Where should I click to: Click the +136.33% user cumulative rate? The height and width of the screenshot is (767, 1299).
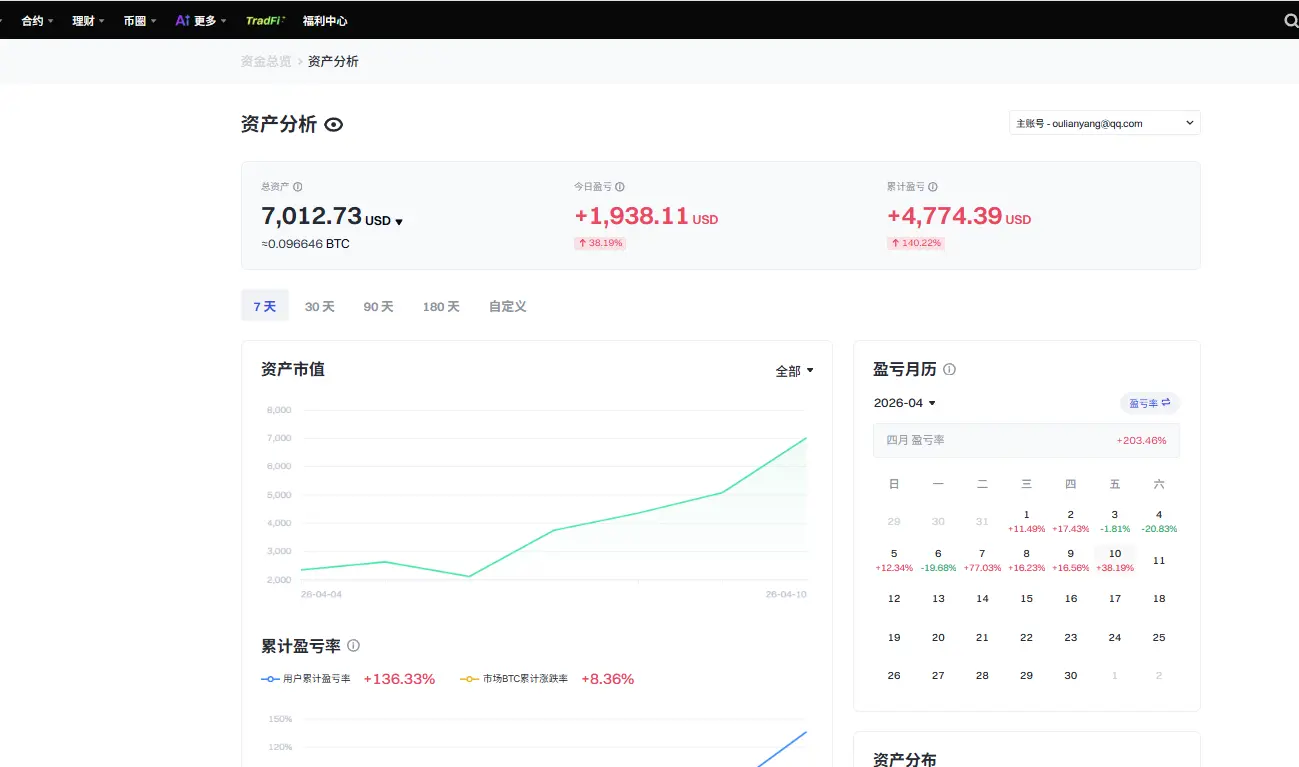pos(399,679)
